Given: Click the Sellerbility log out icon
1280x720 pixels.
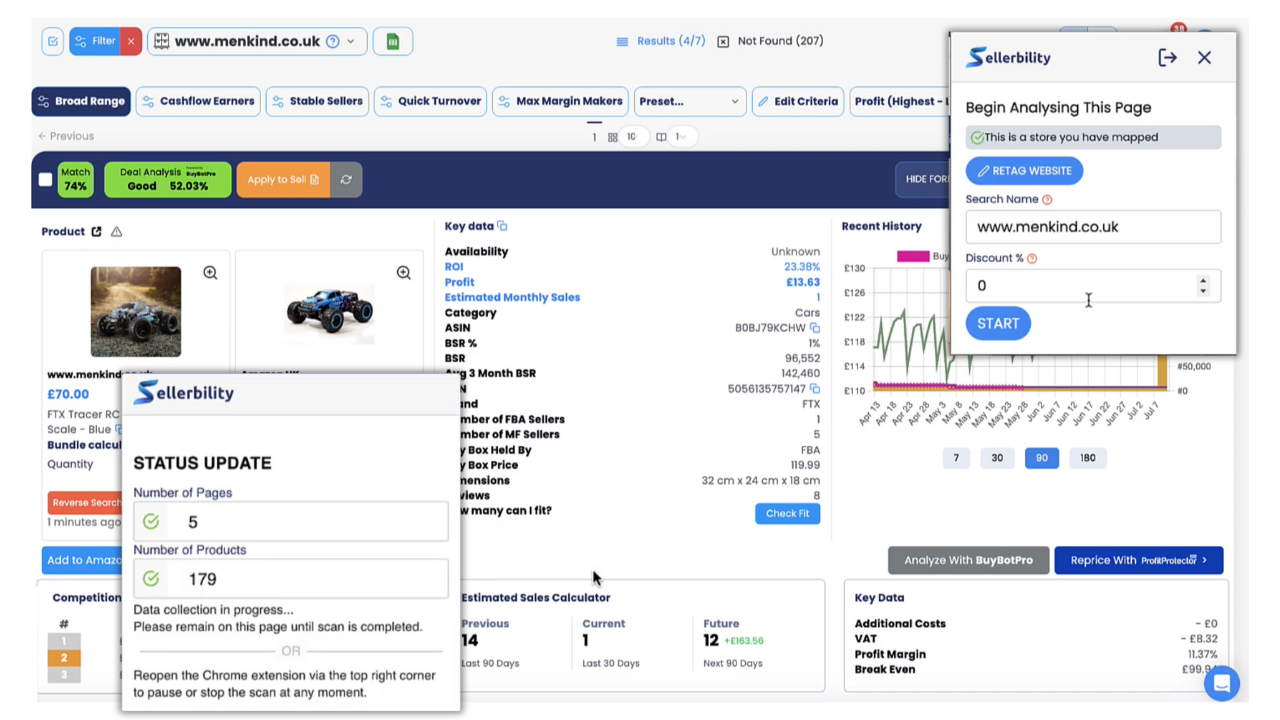Looking at the screenshot, I should [1167, 58].
